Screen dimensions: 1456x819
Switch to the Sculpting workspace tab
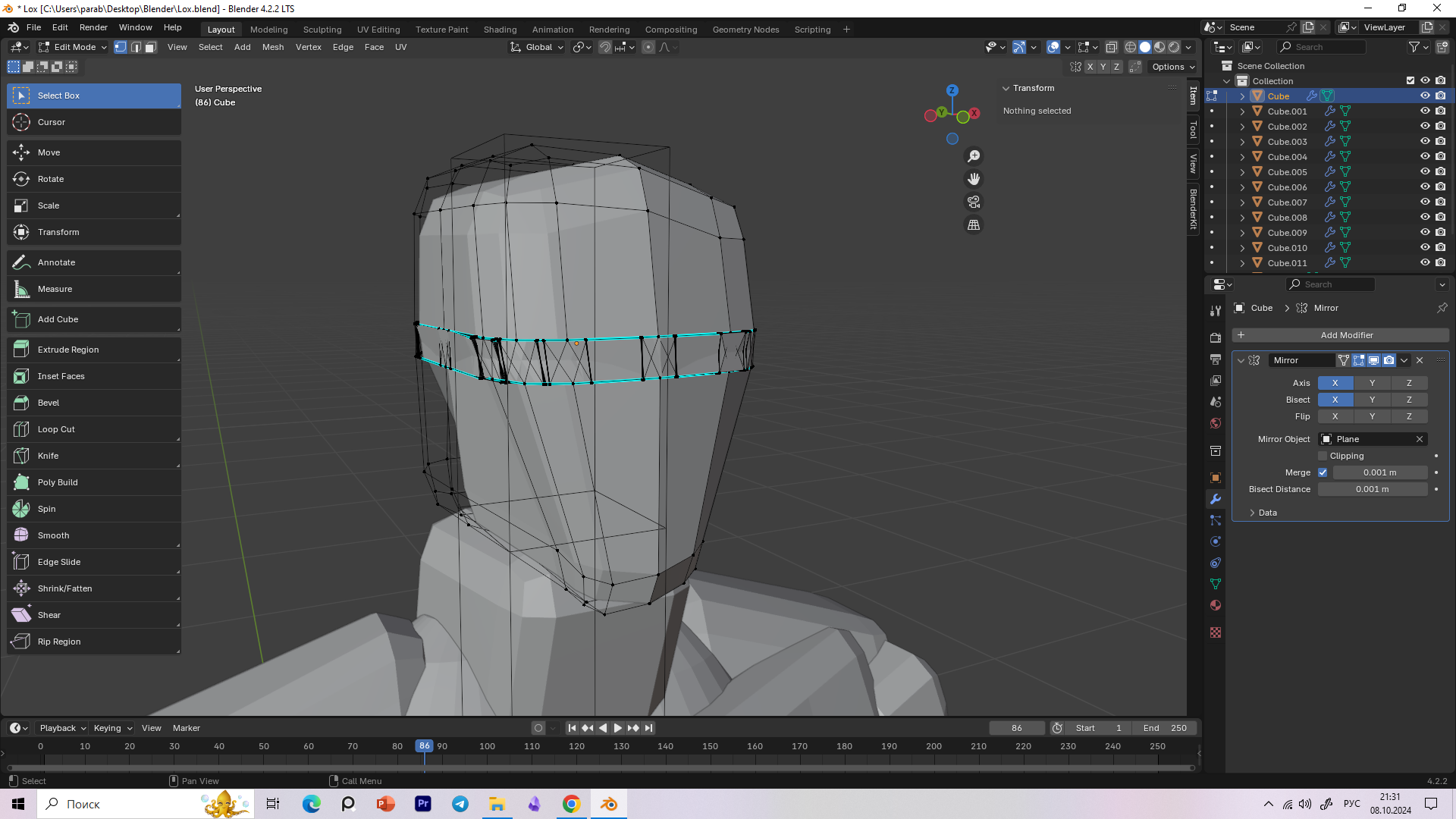(x=322, y=30)
